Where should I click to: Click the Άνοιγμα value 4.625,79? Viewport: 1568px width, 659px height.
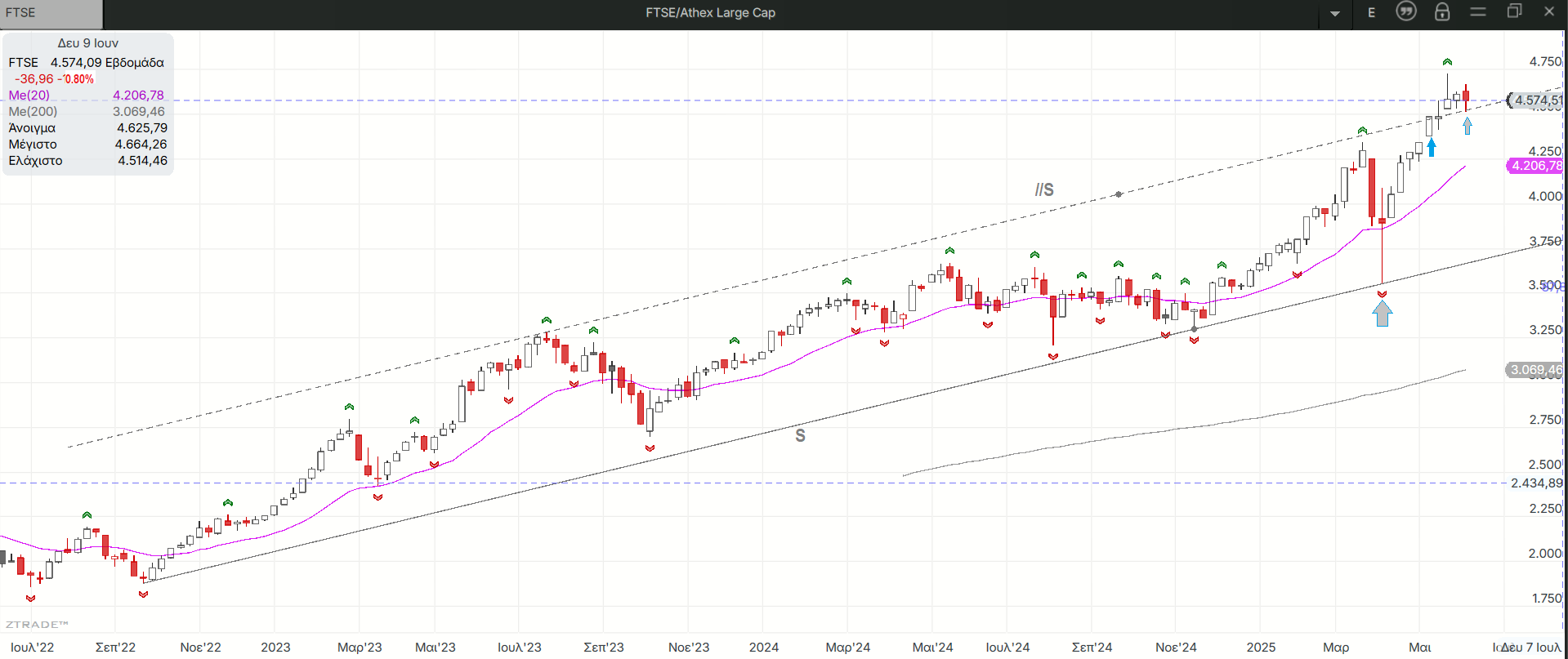[142, 128]
